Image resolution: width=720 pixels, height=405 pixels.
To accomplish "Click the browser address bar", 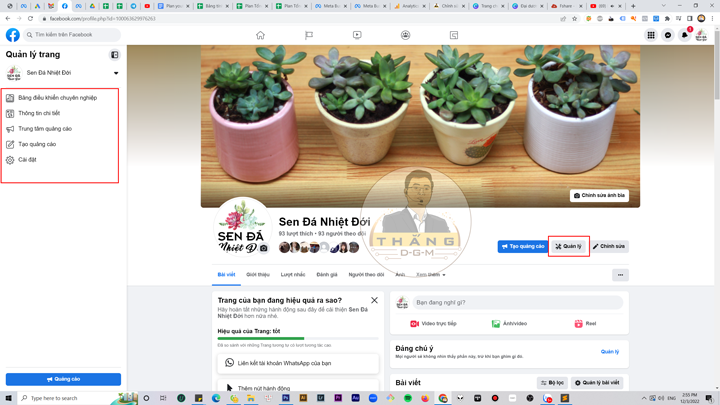I will [303, 19].
